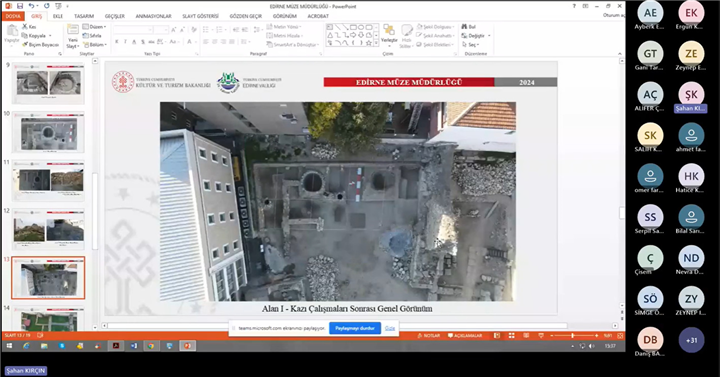Viewport: 720px width, 377px height.
Task: Click the Yeni Slayt new slide icon
Action: [73, 30]
